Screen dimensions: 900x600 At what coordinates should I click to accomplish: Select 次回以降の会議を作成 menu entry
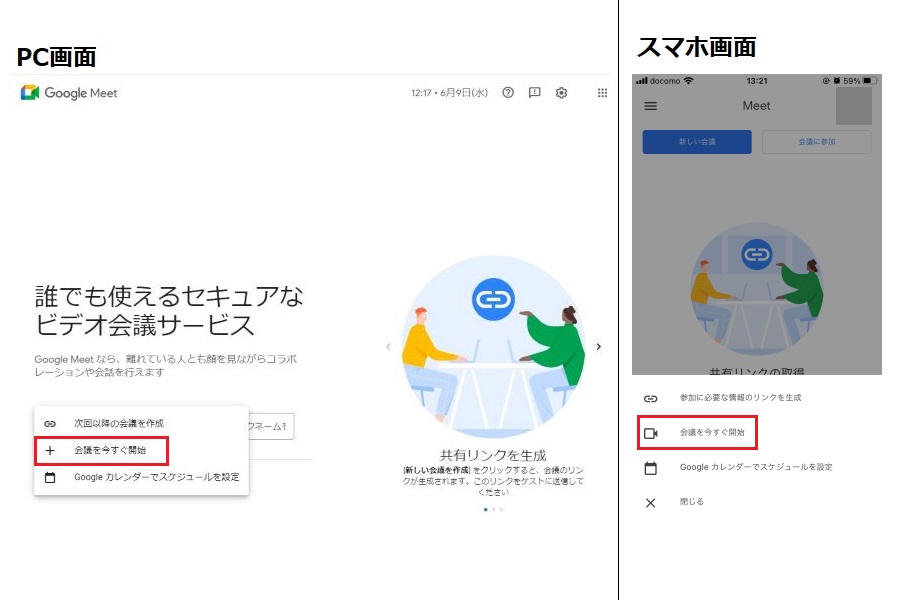[141, 423]
